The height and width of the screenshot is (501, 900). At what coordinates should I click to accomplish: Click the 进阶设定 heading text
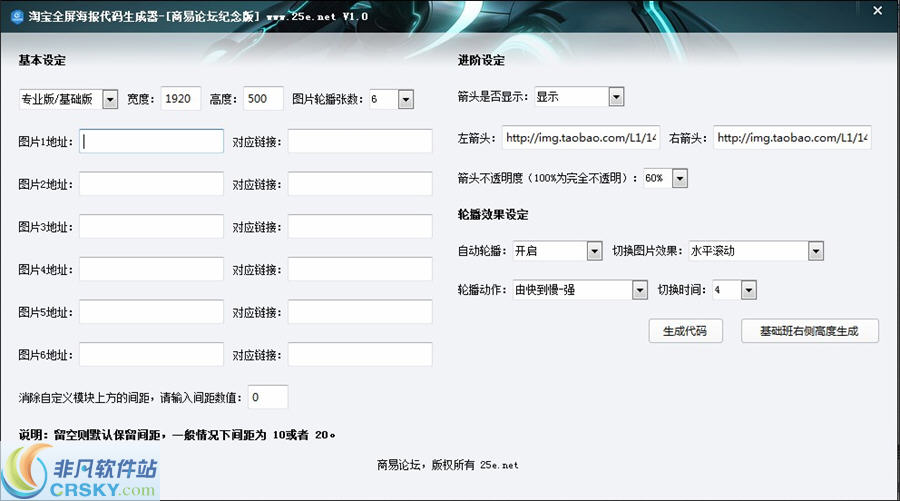tap(481, 60)
